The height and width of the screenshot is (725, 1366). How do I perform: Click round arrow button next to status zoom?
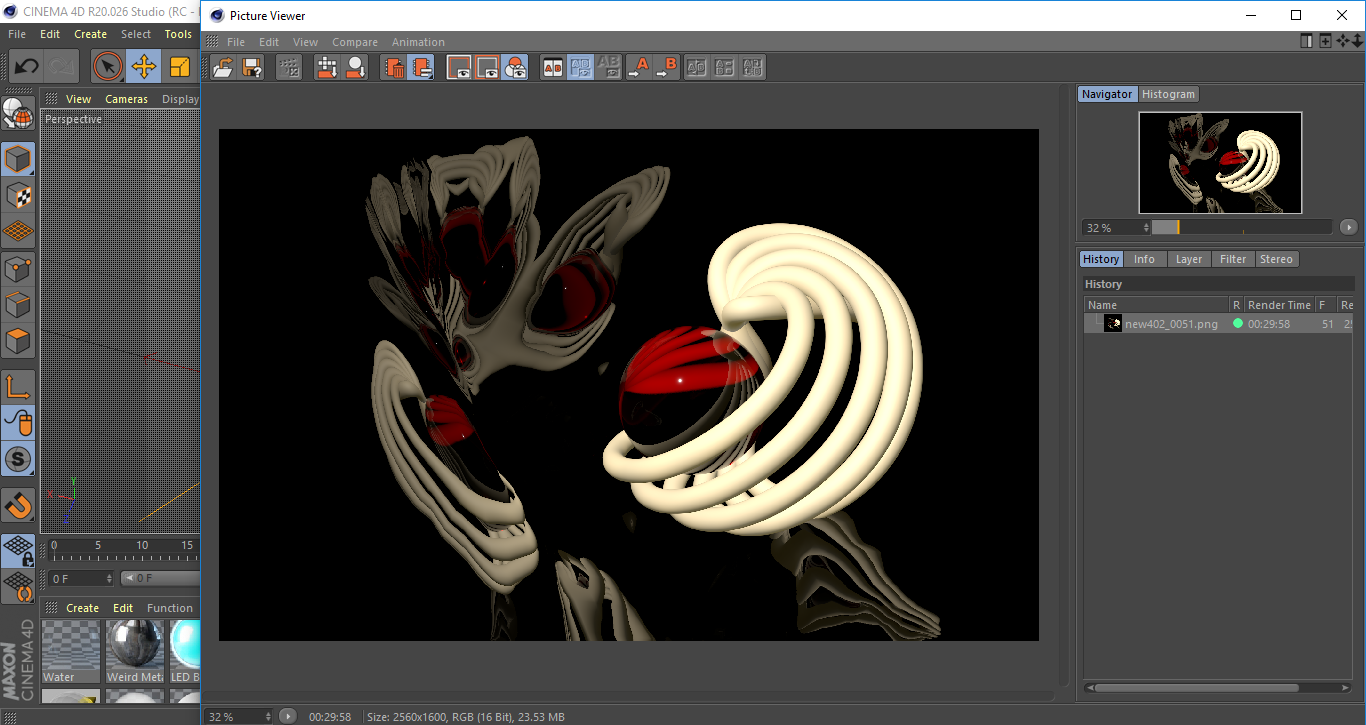(288, 716)
